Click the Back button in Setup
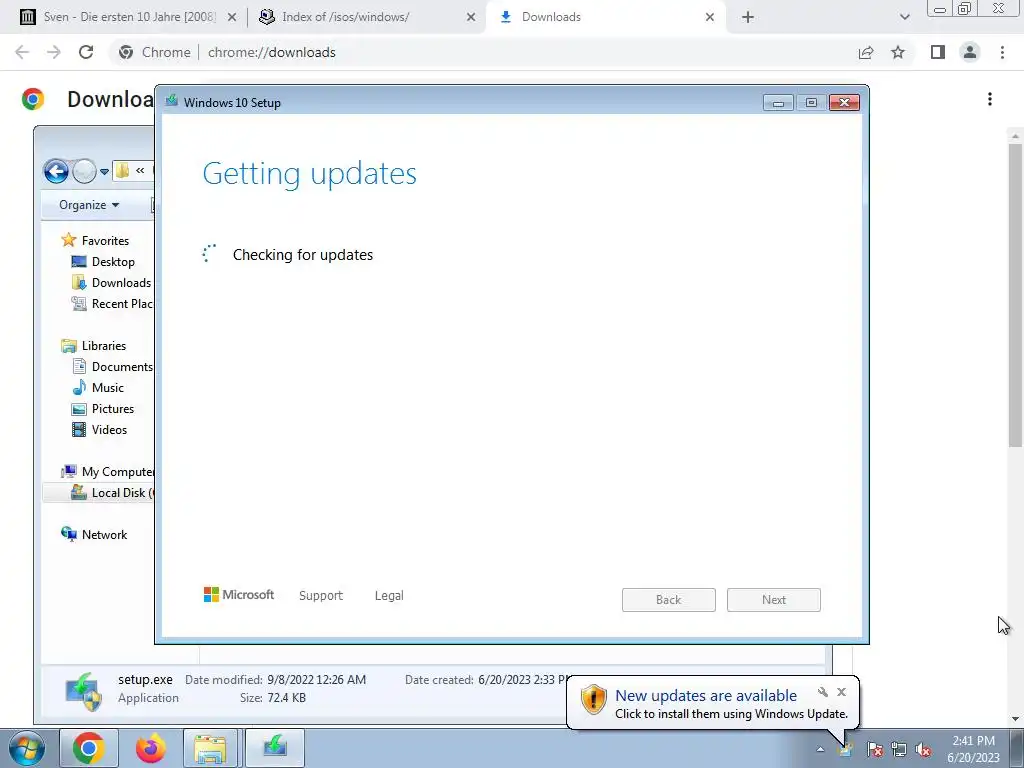The height and width of the screenshot is (768, 1024). click(x=669, y=600)
